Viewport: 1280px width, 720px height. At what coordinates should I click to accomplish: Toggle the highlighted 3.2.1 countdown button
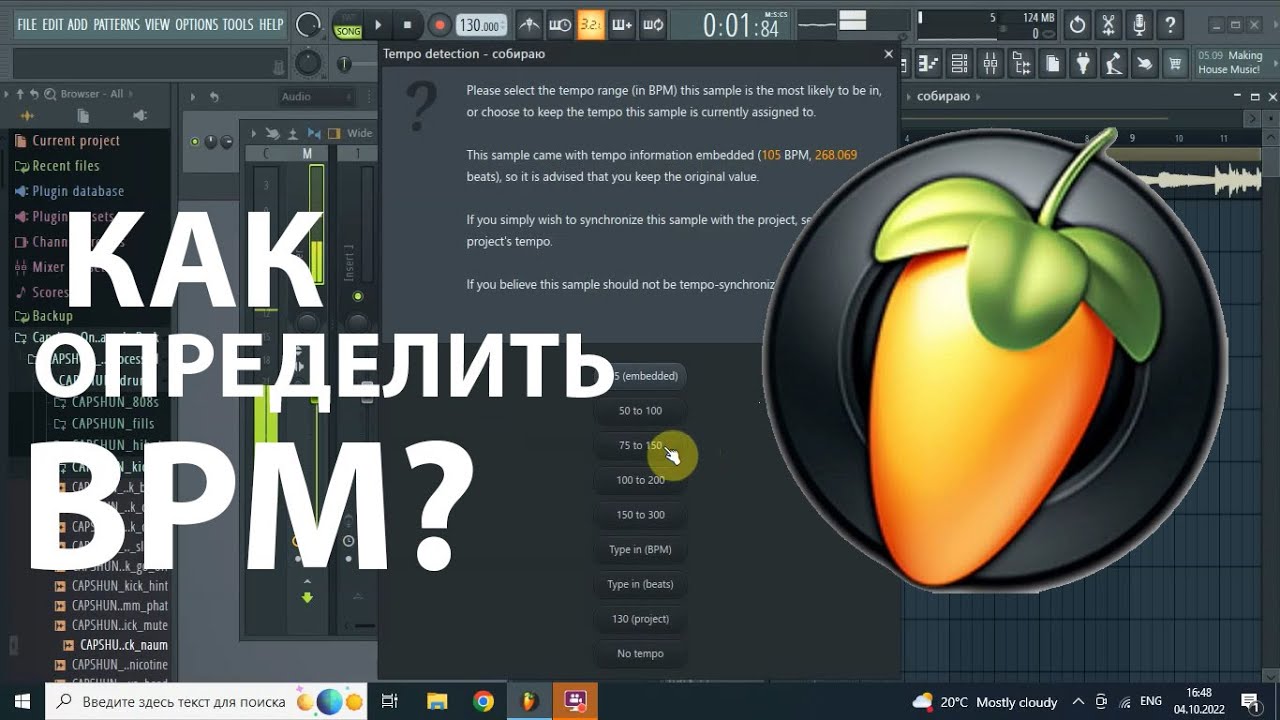pyautogui.click(x=591, y=25)
